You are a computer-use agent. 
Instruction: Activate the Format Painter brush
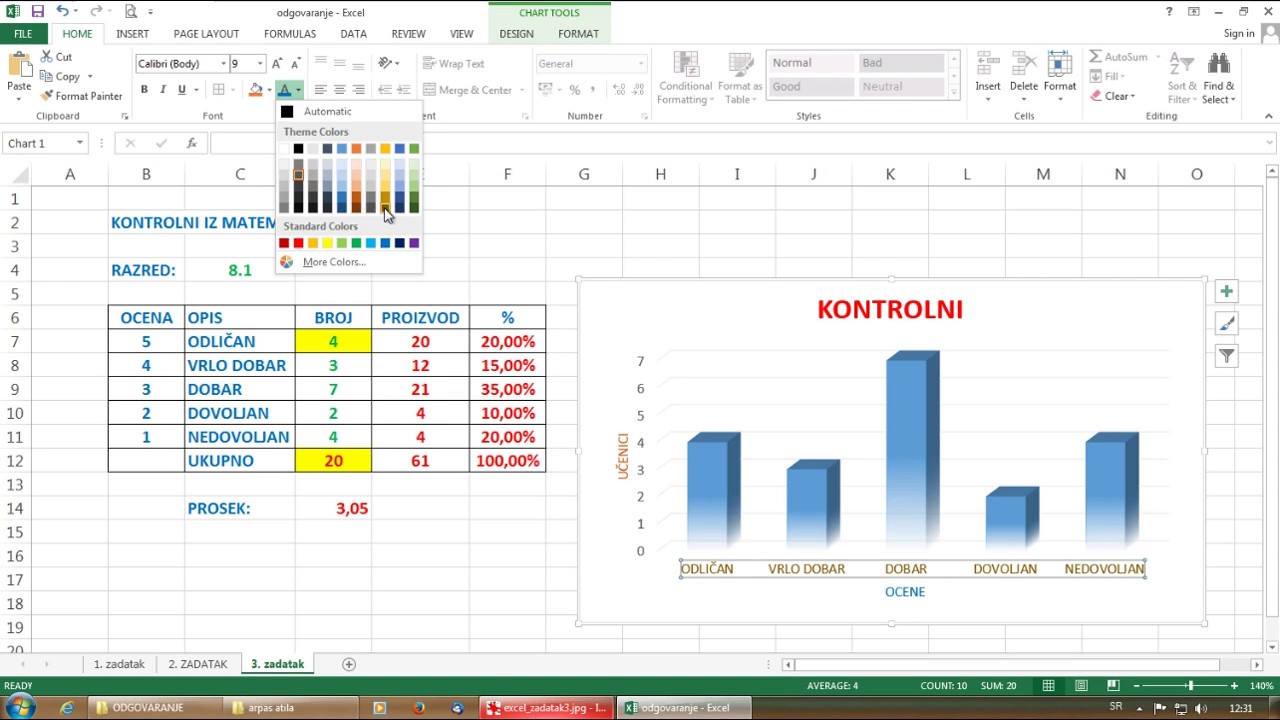coord(81,96)
